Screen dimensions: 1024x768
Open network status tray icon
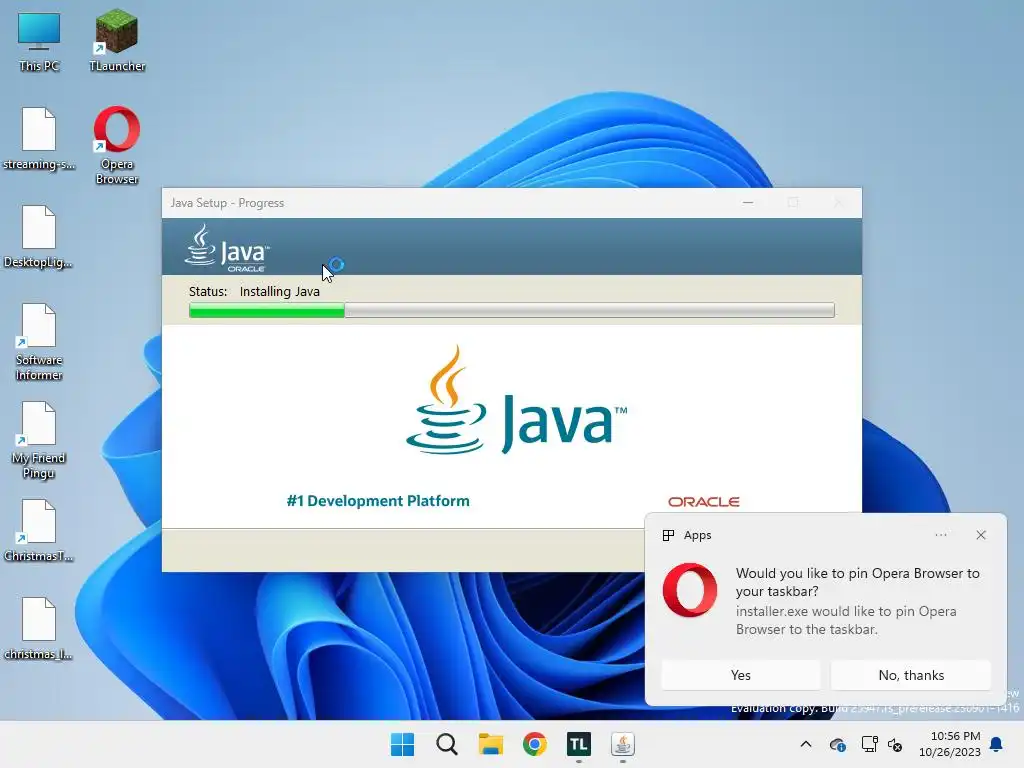click(x=869, y=744)
